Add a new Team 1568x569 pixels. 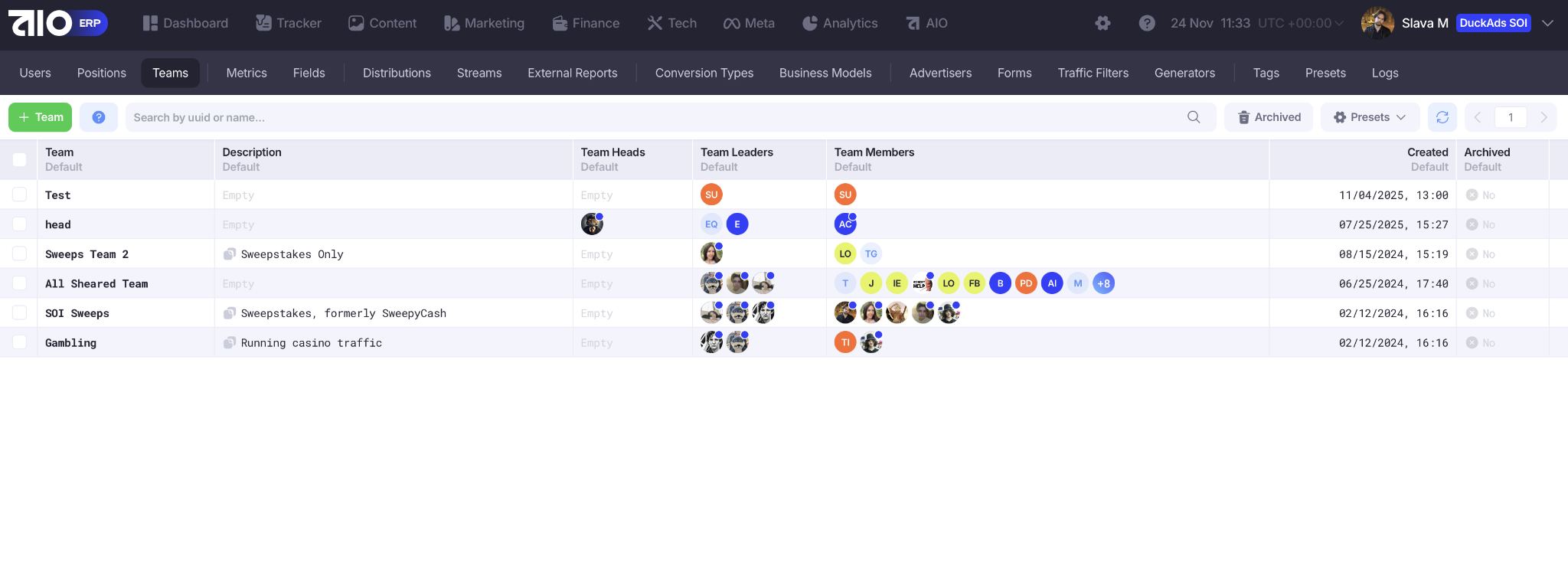41,117
